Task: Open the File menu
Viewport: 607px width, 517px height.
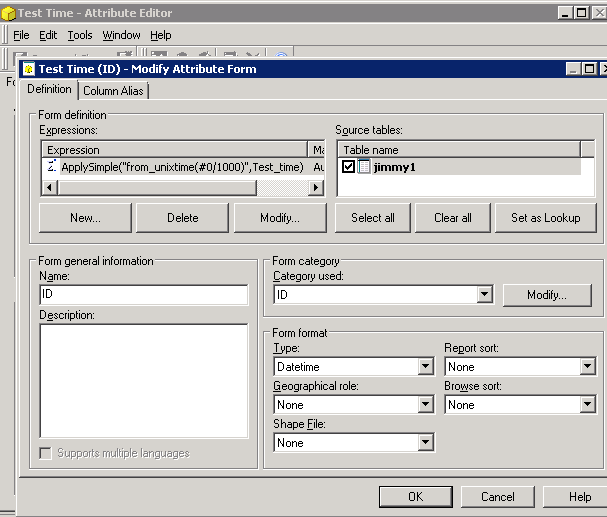Action: click(21, 35)
